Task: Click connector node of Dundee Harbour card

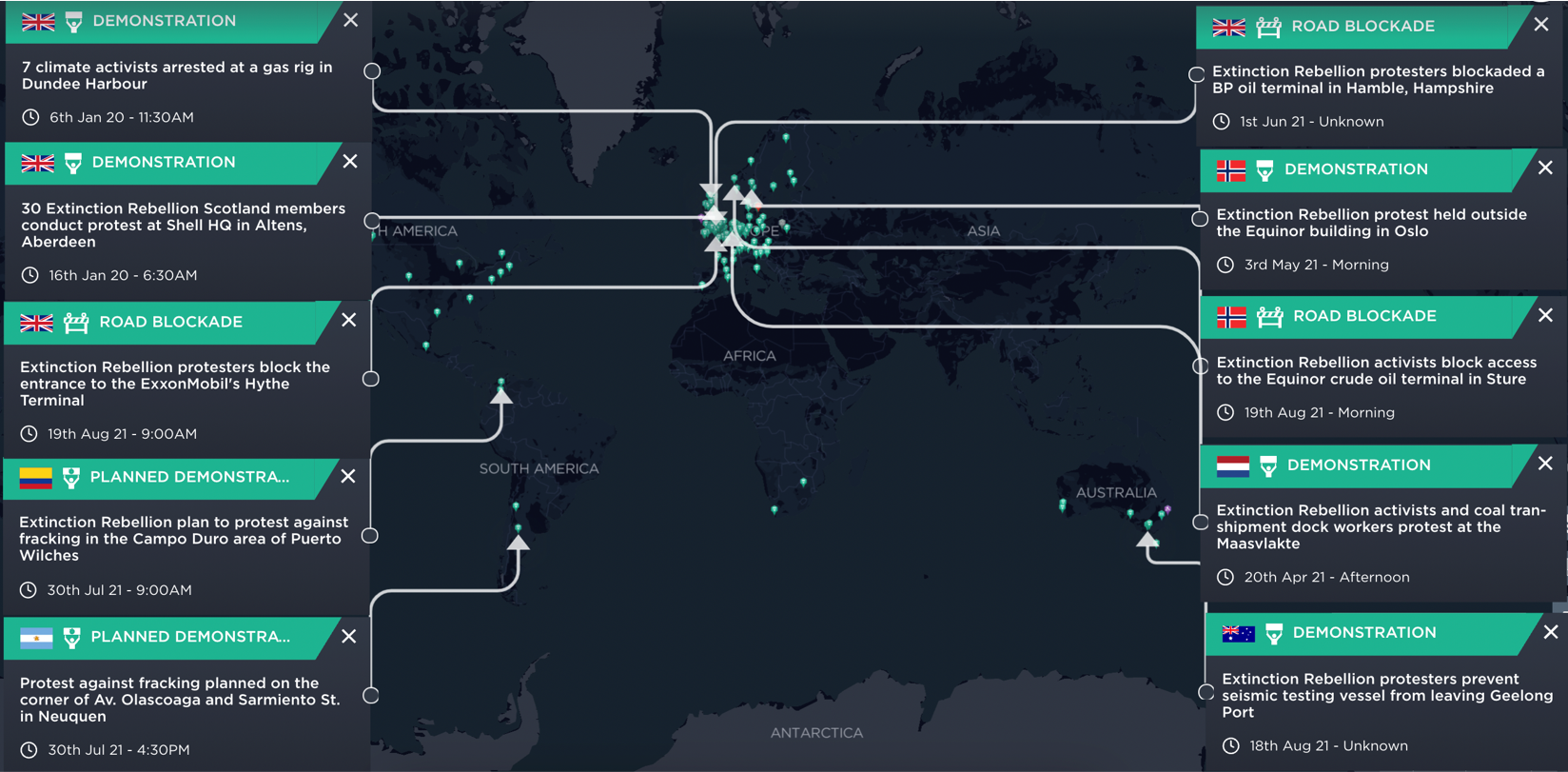Action: (x=372, y=71)
